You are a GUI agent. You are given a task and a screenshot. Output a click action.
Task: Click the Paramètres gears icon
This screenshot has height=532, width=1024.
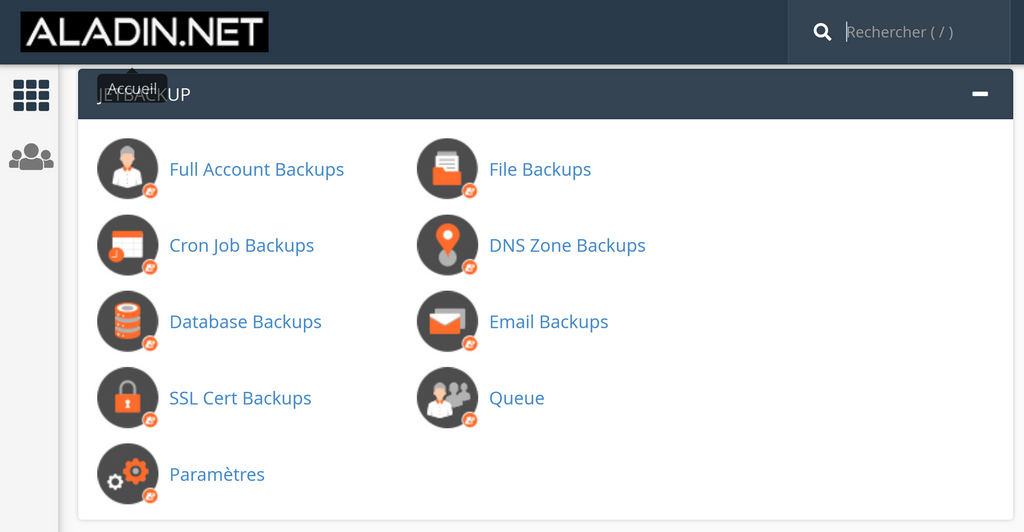(127, 473)
